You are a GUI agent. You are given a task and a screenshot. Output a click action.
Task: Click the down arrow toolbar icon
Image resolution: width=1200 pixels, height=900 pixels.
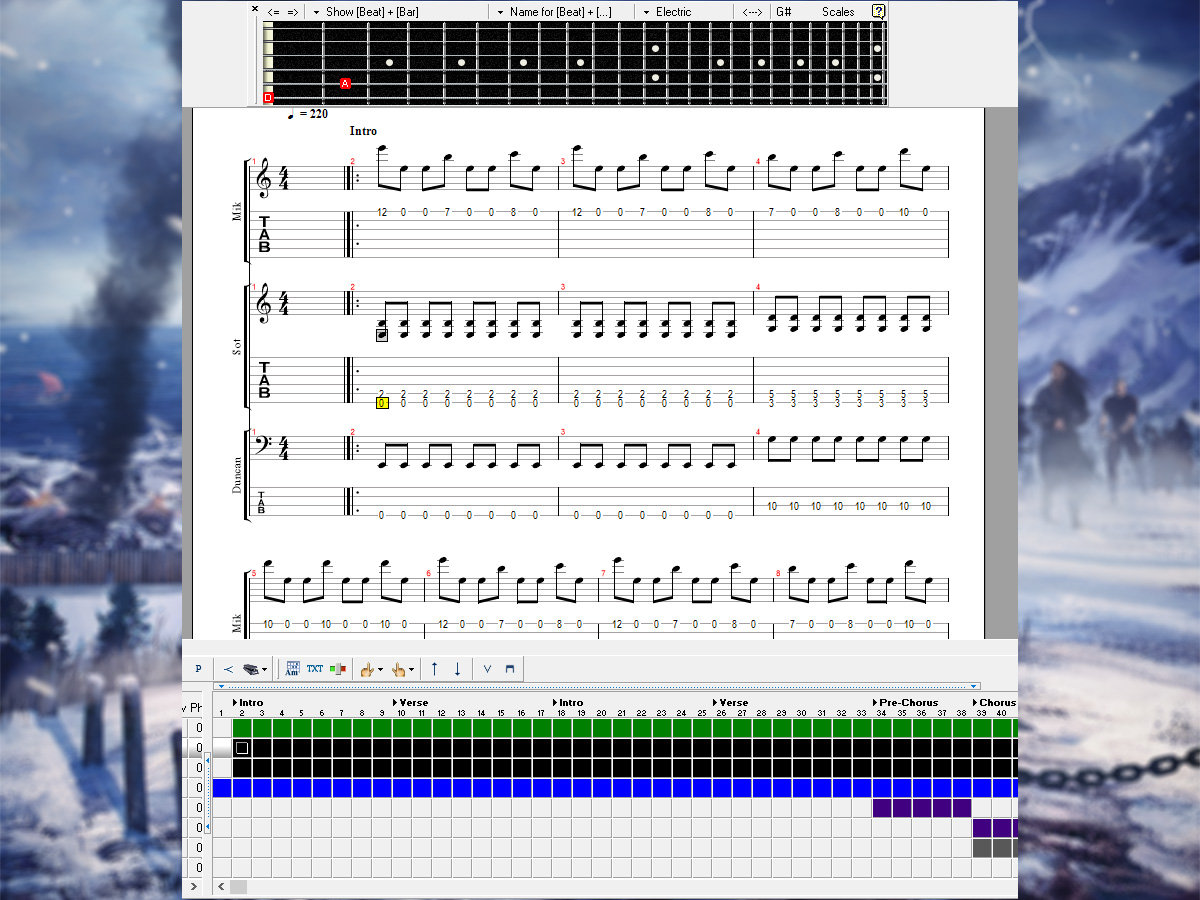457,669
